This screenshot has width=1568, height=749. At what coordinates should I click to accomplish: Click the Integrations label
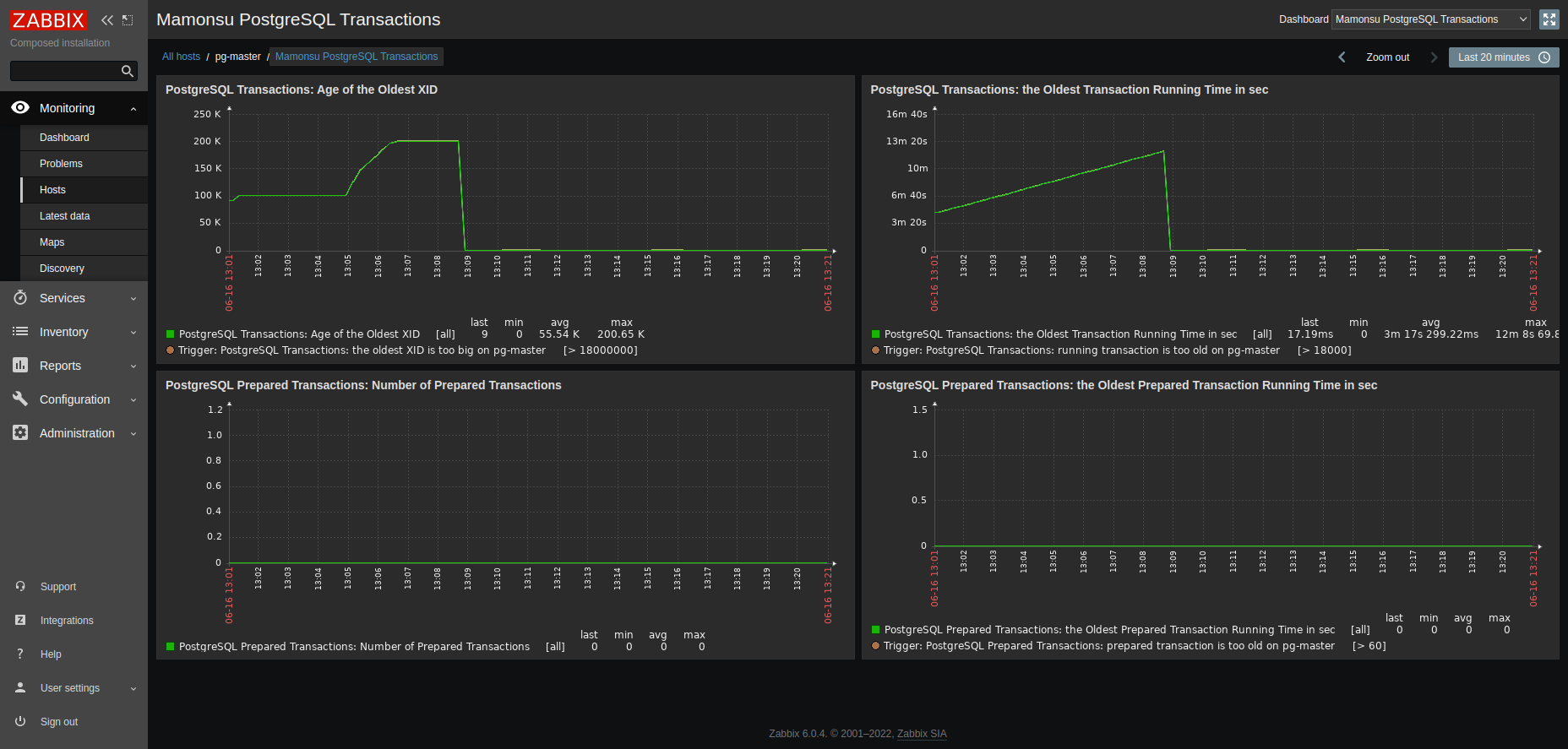(67, 621)
